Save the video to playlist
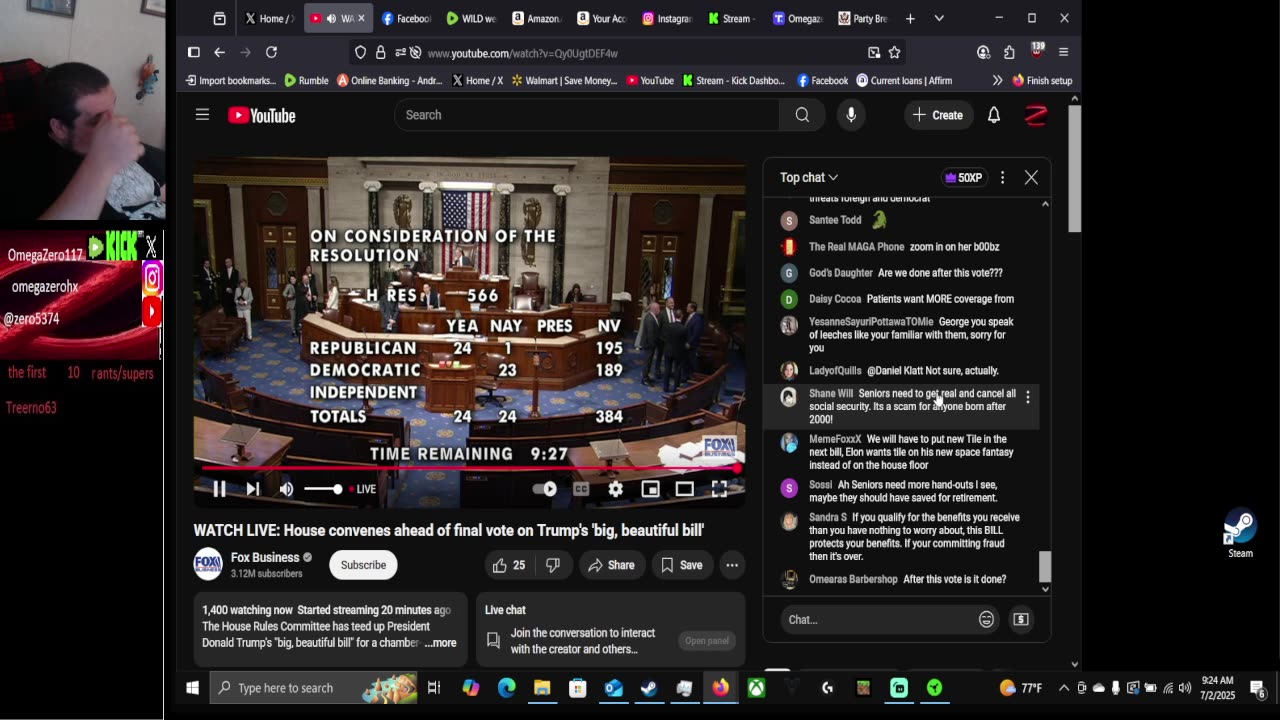Image resolution: width=1280 pixels, height=720 pixels. tap(681, 565)
